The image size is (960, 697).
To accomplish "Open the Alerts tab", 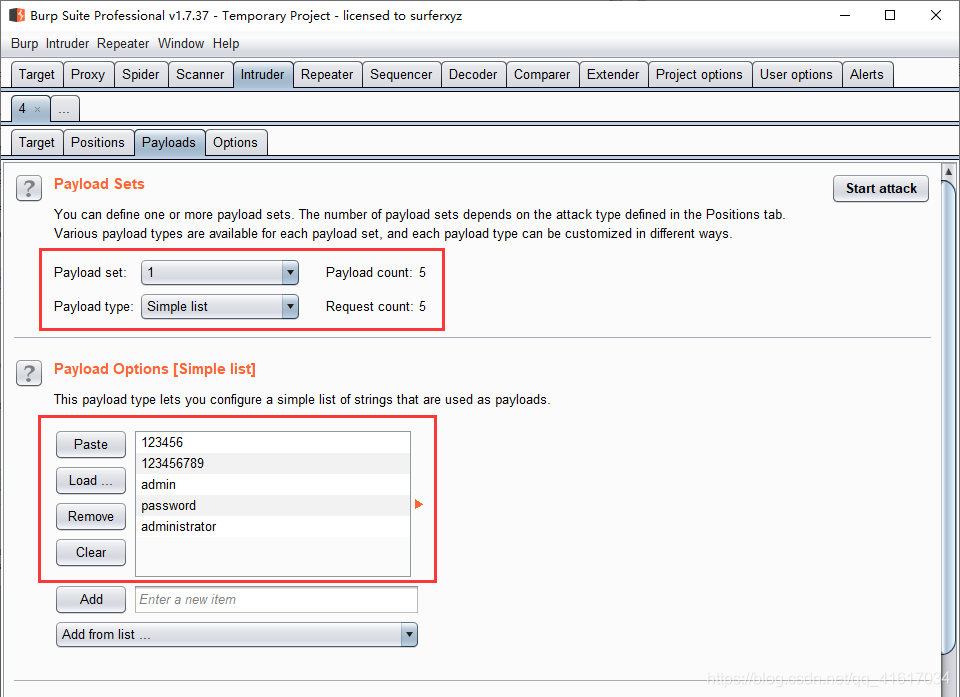I will coord(867,75).
